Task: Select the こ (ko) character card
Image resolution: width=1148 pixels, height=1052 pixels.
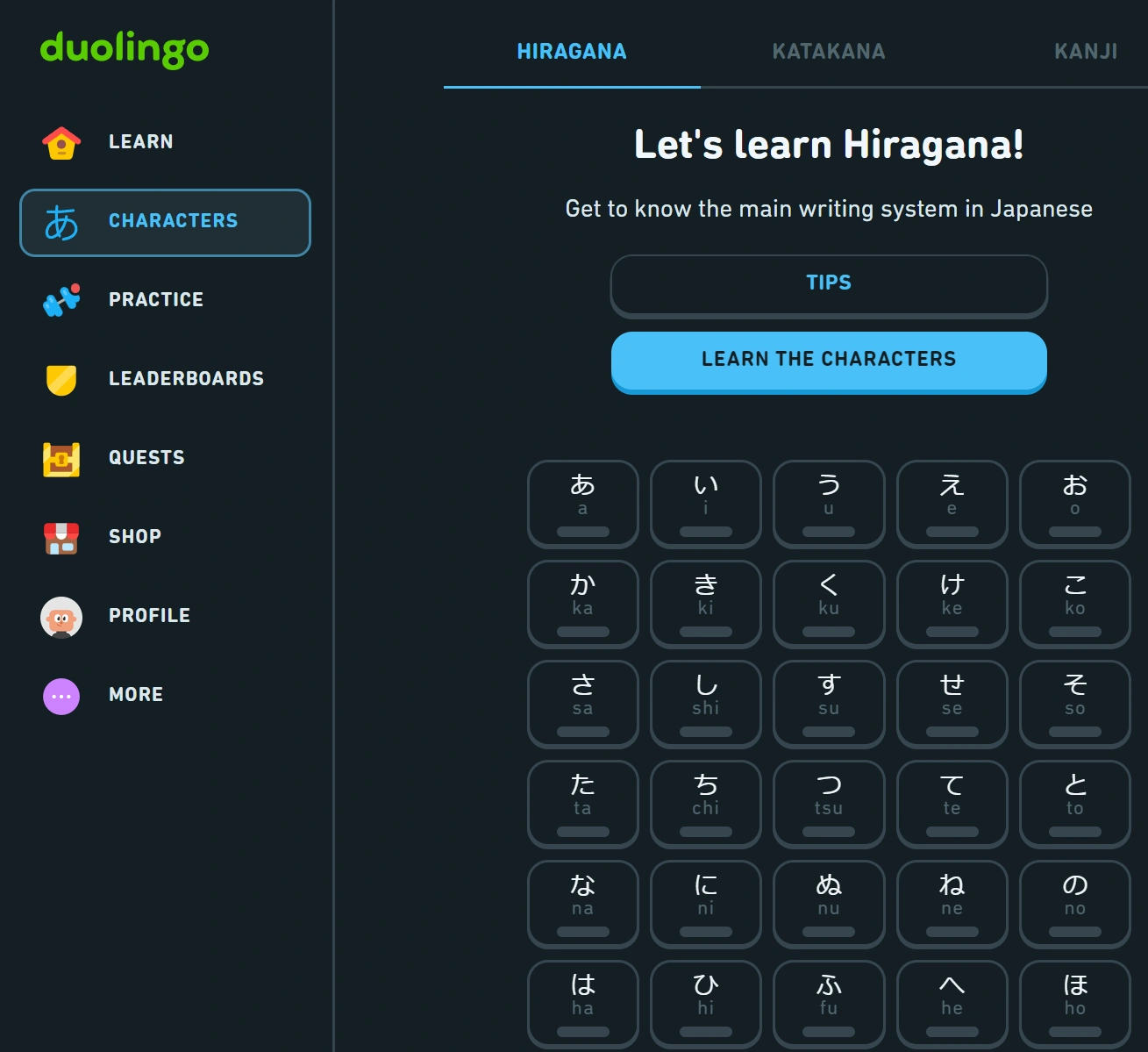Action: [1075, 604]
